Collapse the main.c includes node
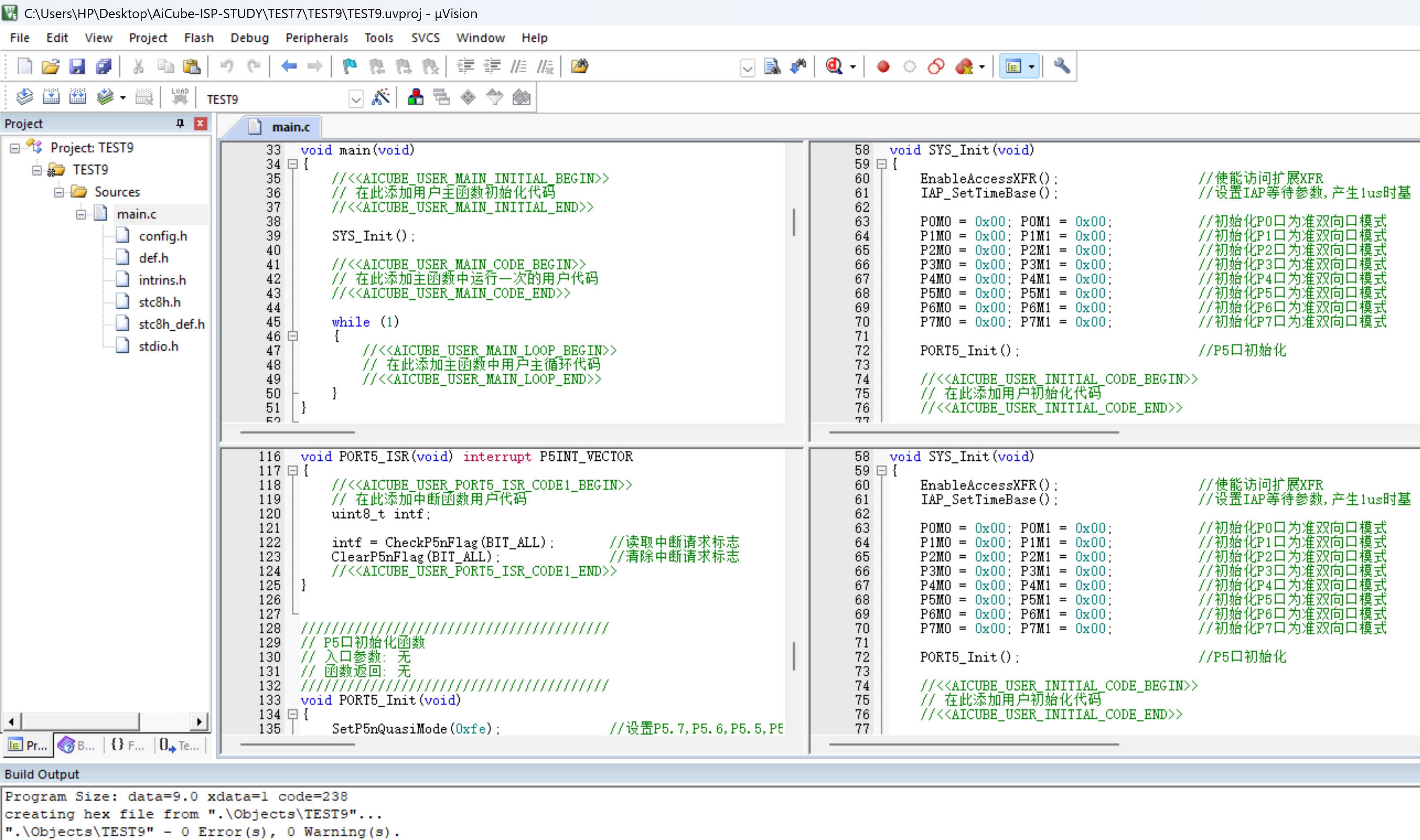Viewport: 1420px width, 840px height. tap(81, 215)
